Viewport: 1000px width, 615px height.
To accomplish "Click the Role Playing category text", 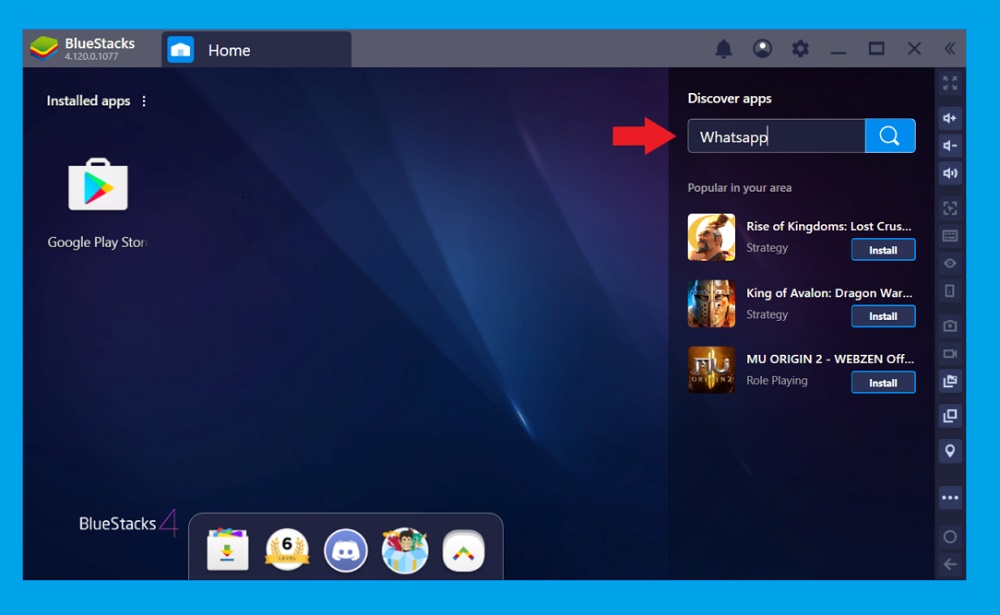I will [x=777, y=380].
